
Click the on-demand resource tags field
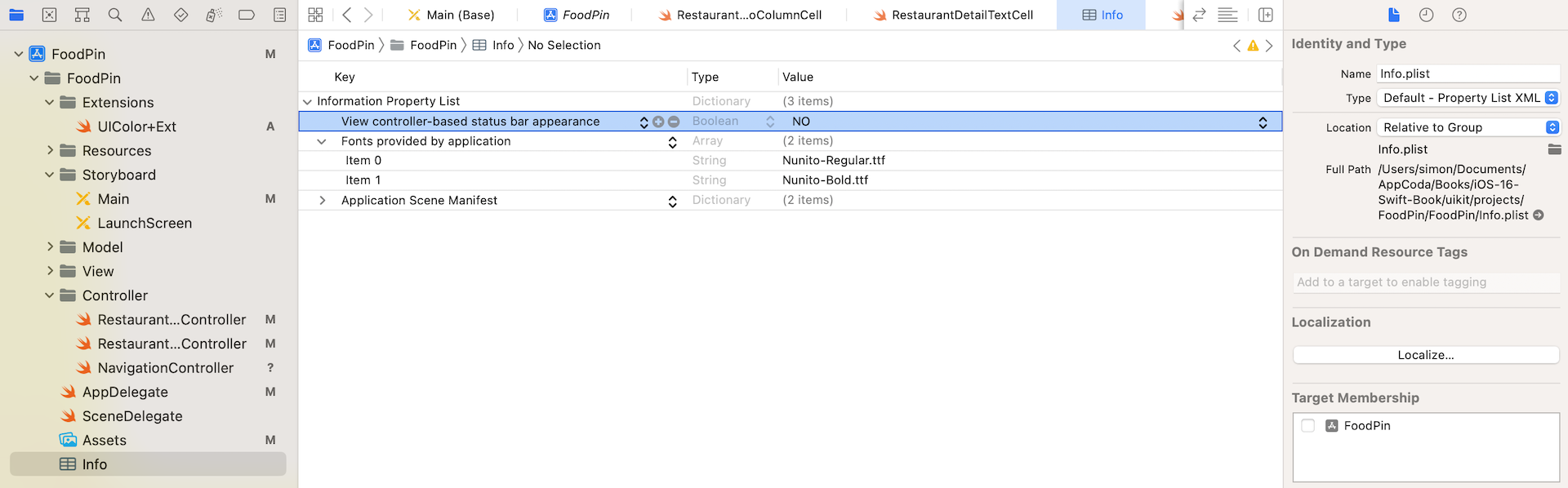click(1426, 282)
